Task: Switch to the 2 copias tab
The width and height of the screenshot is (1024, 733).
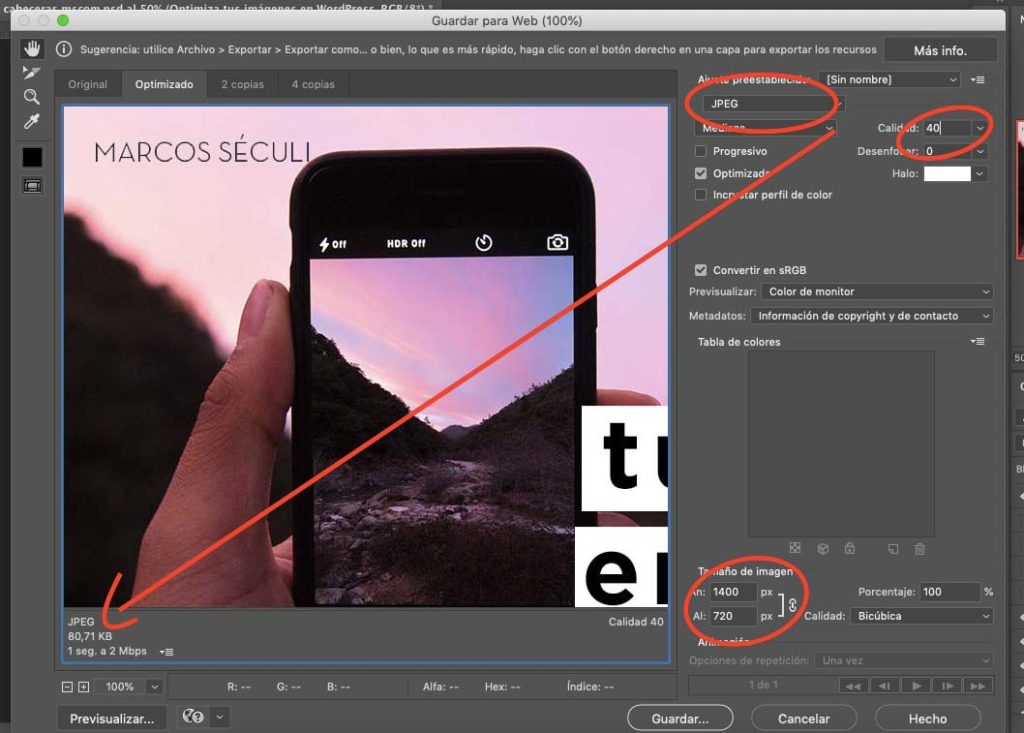Action: pos(242,84)
